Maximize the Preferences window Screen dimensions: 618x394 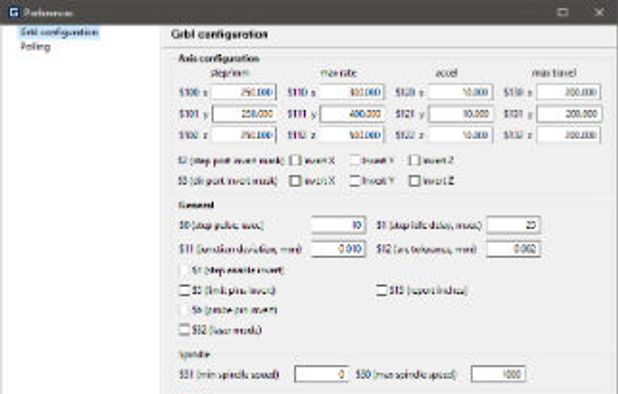pos(563,12)
